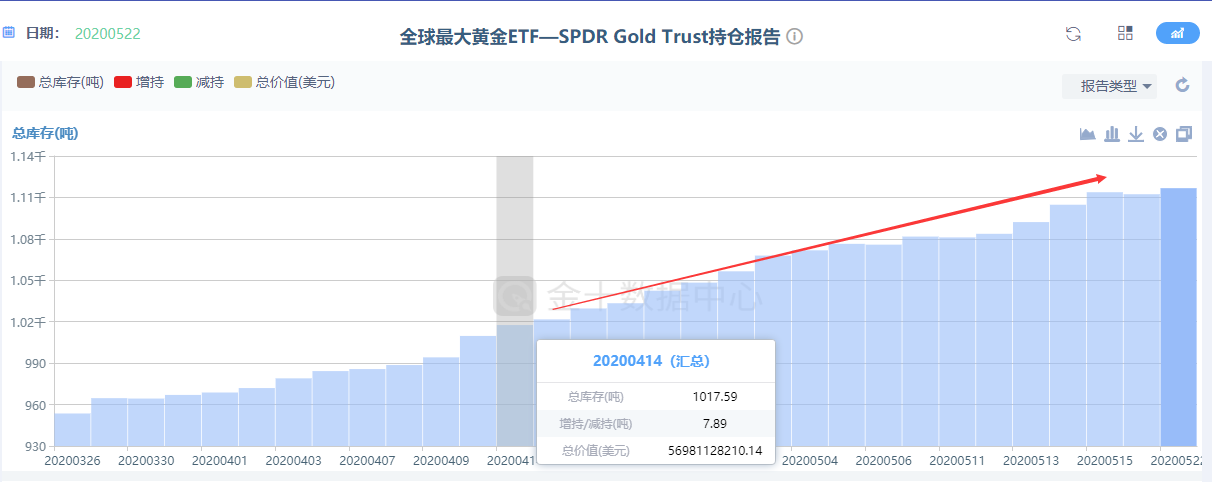Click the tooltip value 1017.59
Image resolution: width=1212 pixels, height=482 pixels.
(715, 396)
